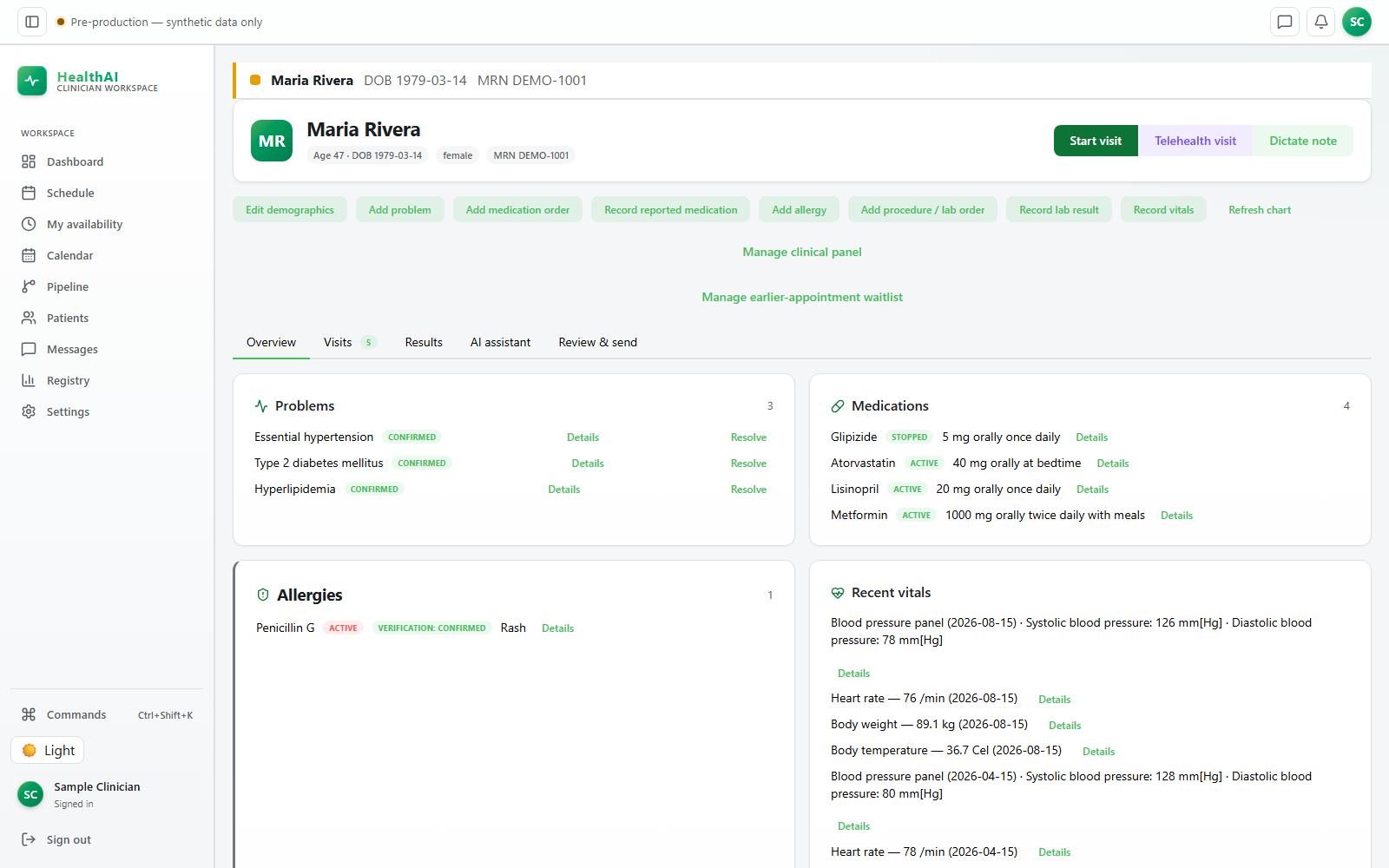1389x868 pixels.
Task: Switch to the Overview tab
Action: click(271, 342)
